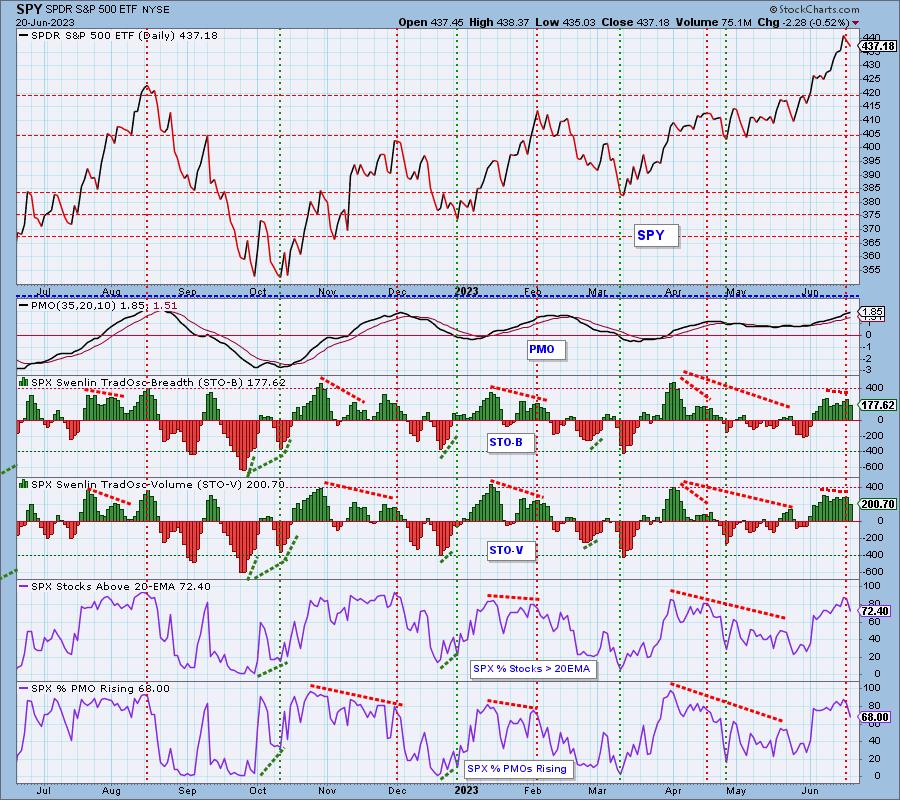Click the Jul label on bottom time axis
This screenshot has height=800, width=900.
44,791
